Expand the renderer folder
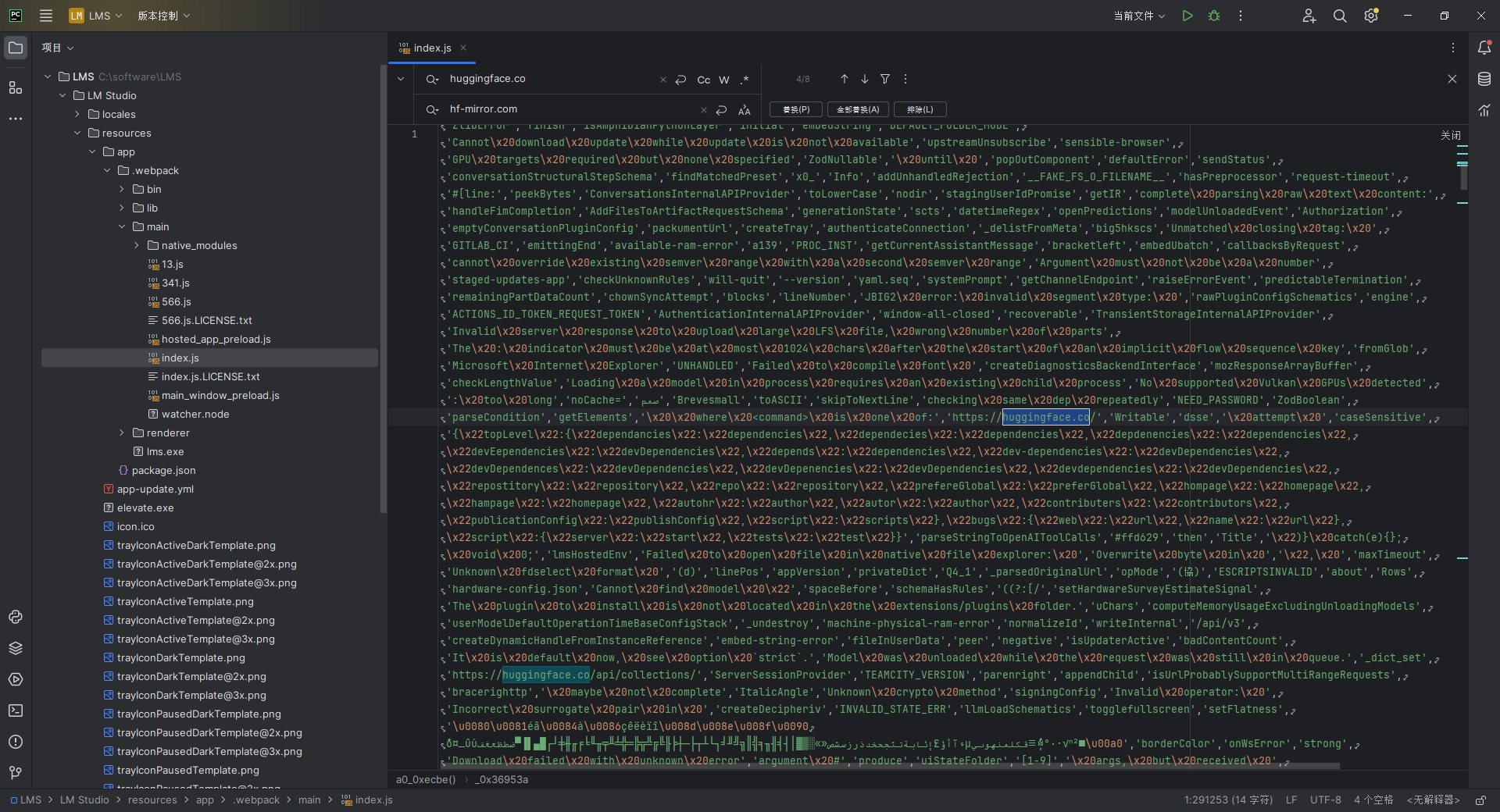The image size is (1500, 812). pyautogui.click(x=122, y=433)
